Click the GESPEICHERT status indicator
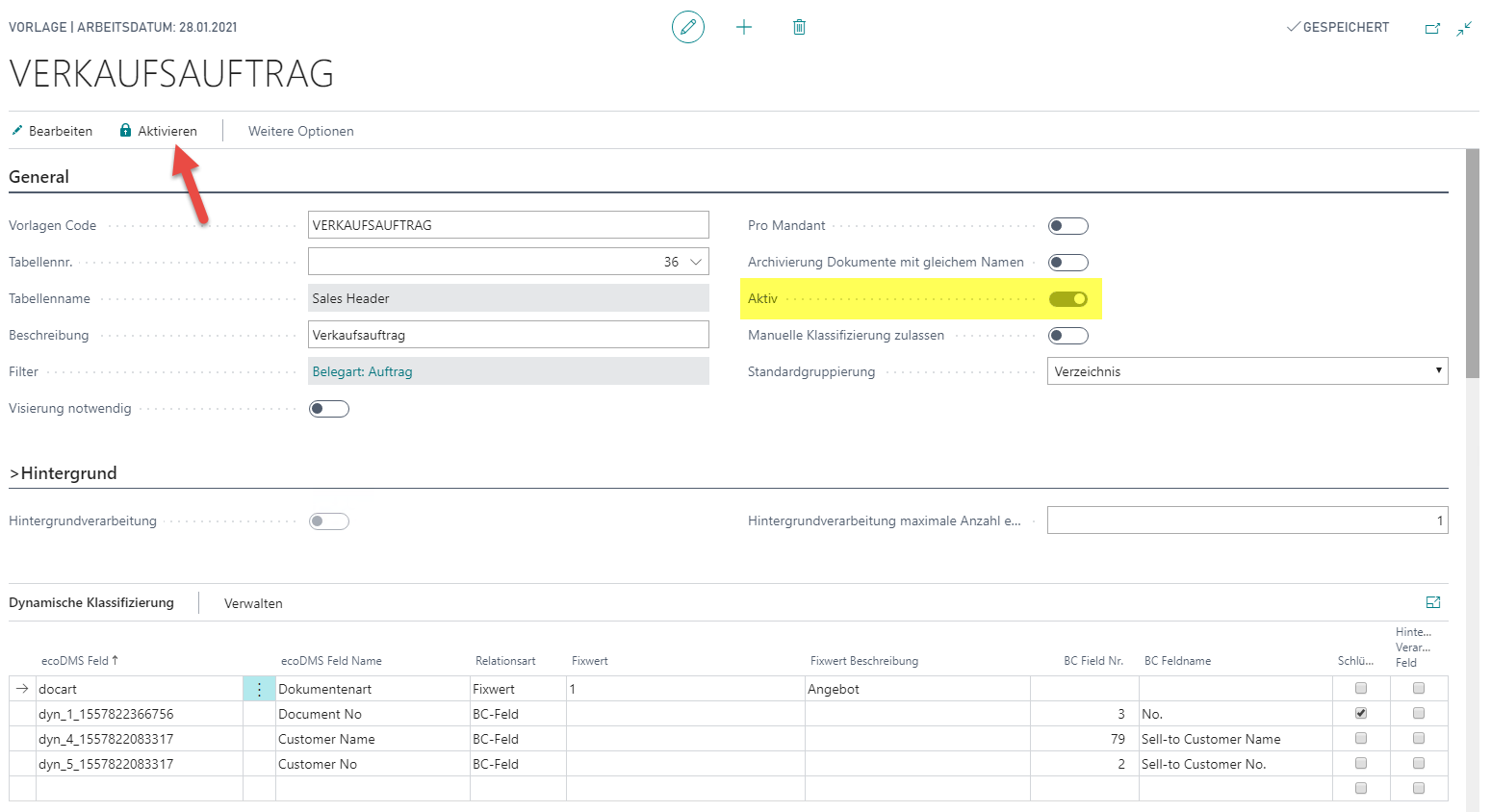The width and height of the screenshot is (1491, 812). click(1338, 27)
